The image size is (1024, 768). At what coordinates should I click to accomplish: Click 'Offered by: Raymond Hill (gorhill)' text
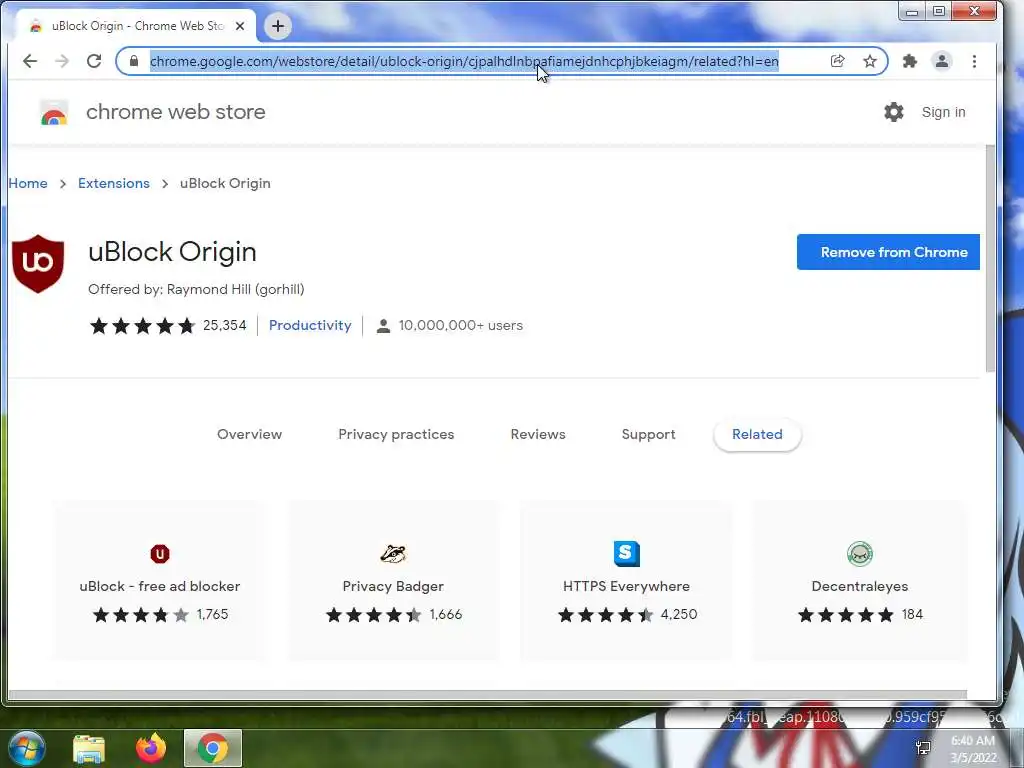coord(196,289)
